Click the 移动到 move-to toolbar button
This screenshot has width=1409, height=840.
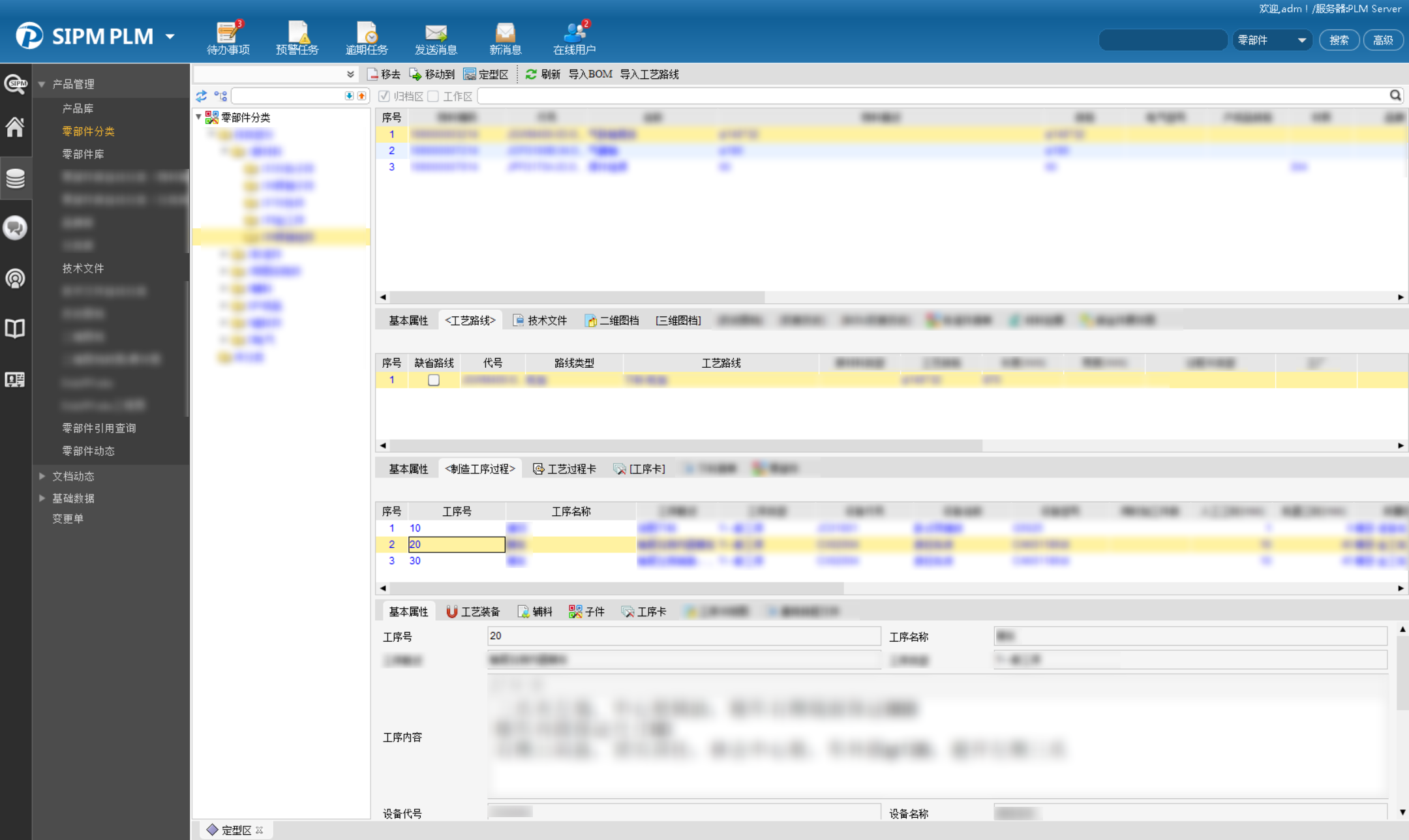click(x=431, y=74)
